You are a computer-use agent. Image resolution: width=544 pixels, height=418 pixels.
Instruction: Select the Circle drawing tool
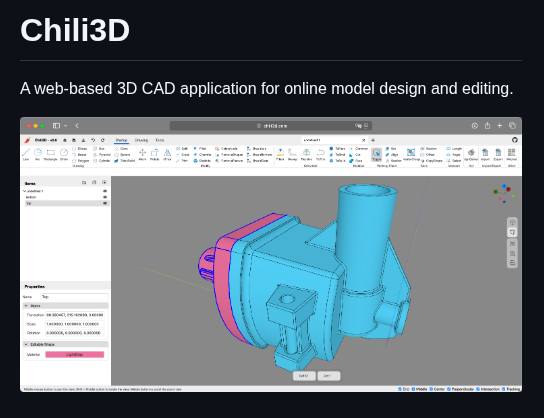click(64, 154)
